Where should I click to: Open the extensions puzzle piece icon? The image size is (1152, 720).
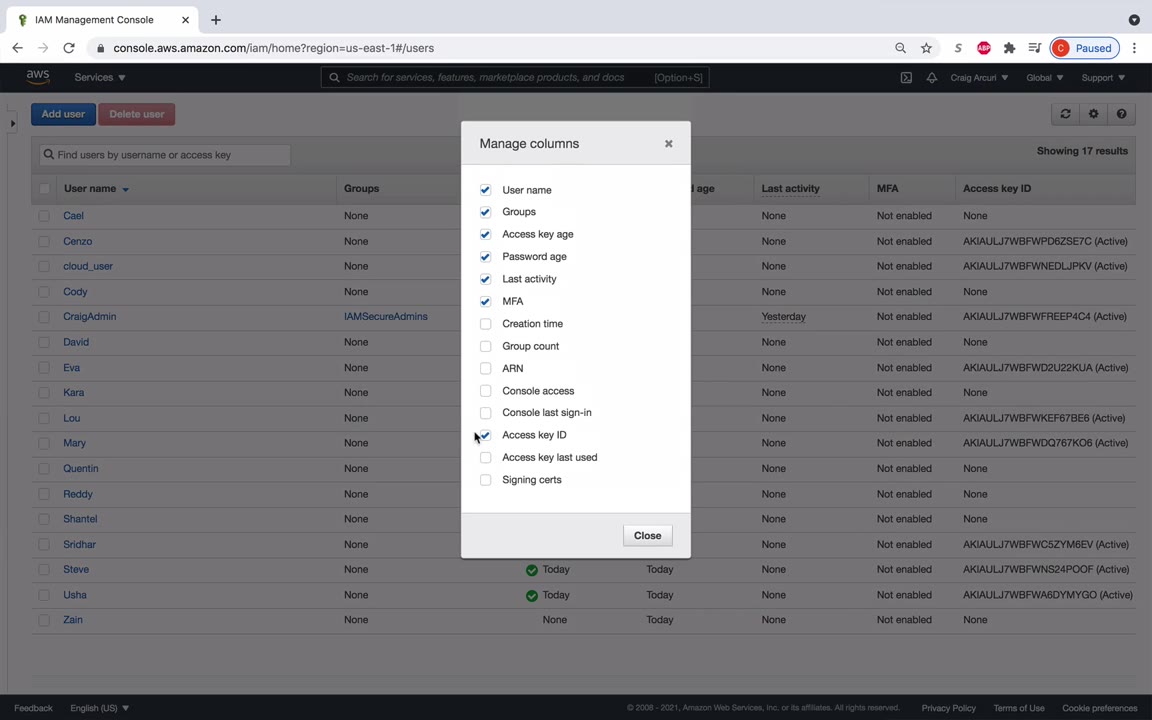1009,48
